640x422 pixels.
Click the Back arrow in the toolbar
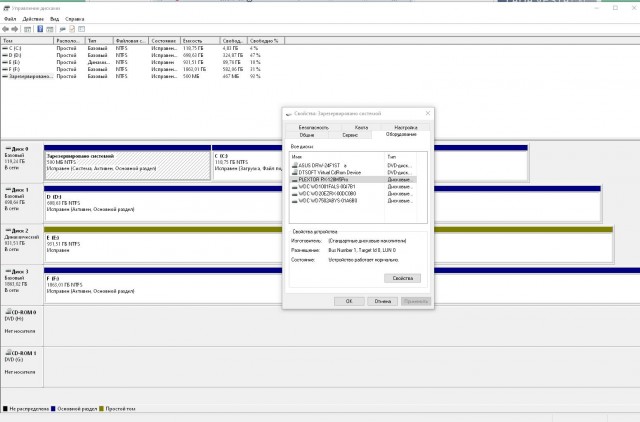point(5,29)
